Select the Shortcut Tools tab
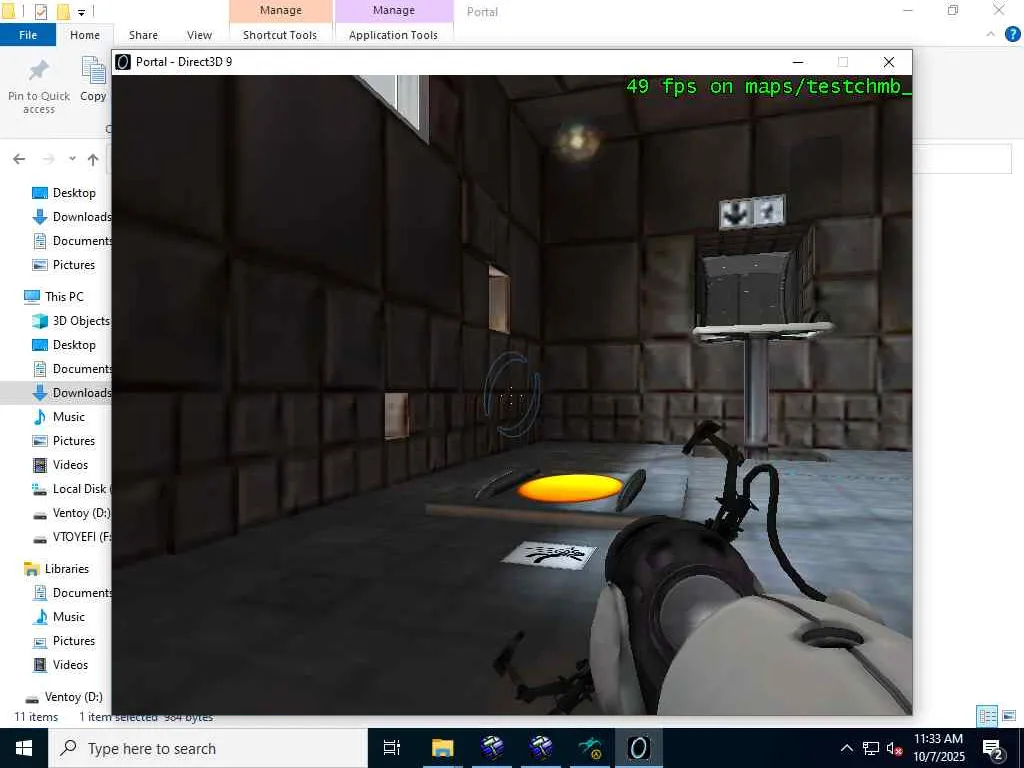This screenshot has height=768, width=1024. [280, 35]
